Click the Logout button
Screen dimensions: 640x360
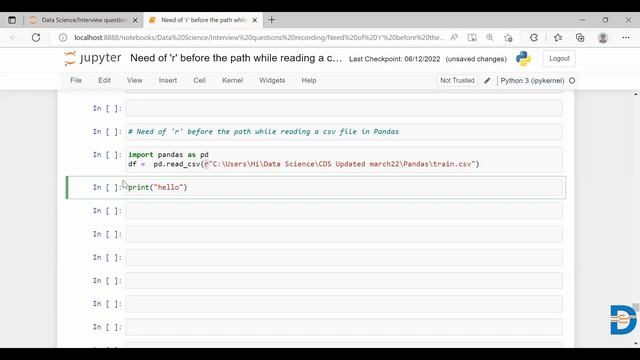(x=559, y=58)
